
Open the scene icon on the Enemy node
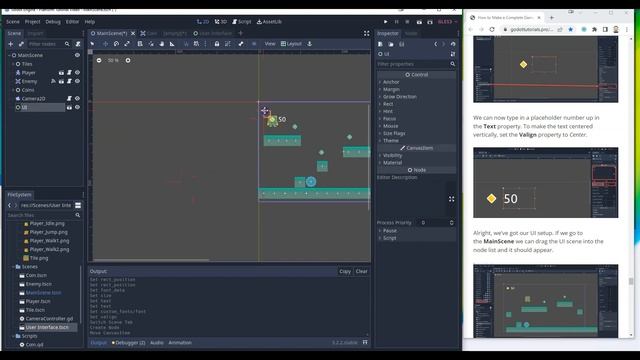pyautogui.click(x=61, y=81)
